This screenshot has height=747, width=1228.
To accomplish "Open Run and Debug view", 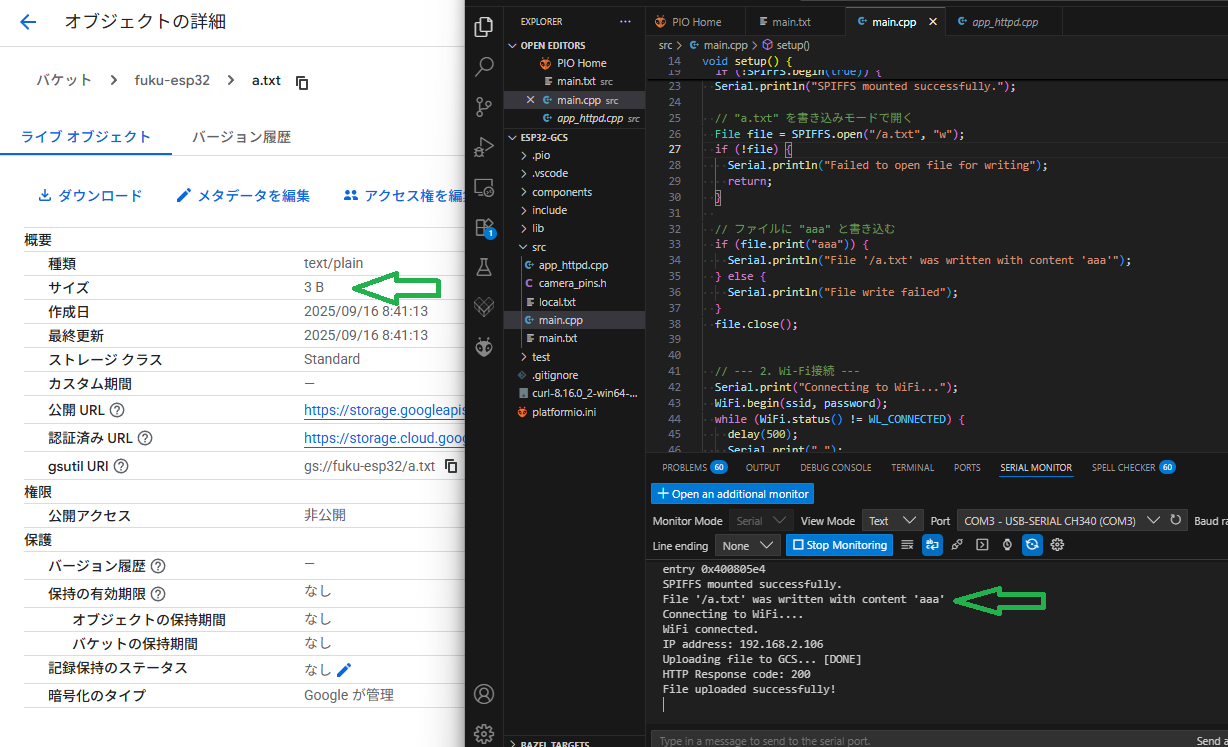I will point(484,147).
